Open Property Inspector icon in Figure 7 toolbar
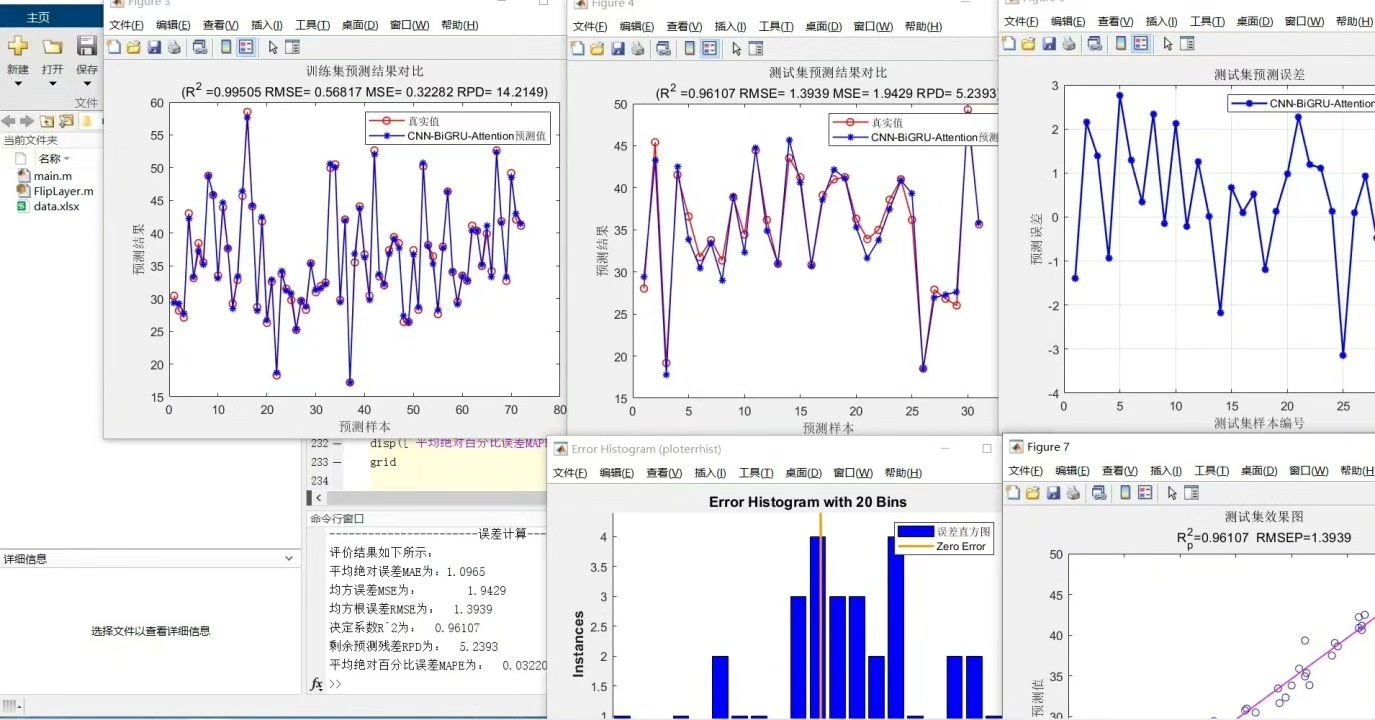The width and height of the screenshot is (1375, 720). coord(1190,493)
